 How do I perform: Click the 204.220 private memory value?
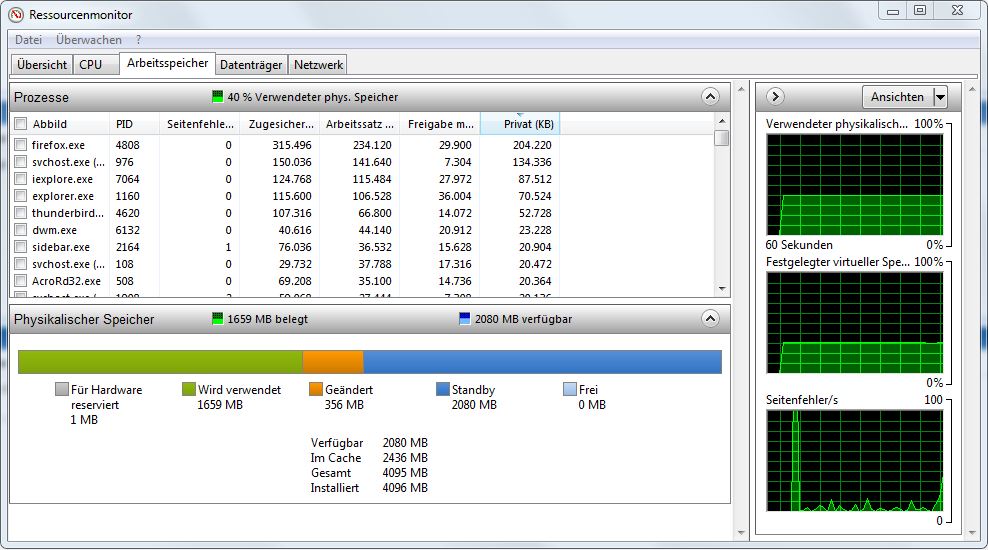click(532, 145)
